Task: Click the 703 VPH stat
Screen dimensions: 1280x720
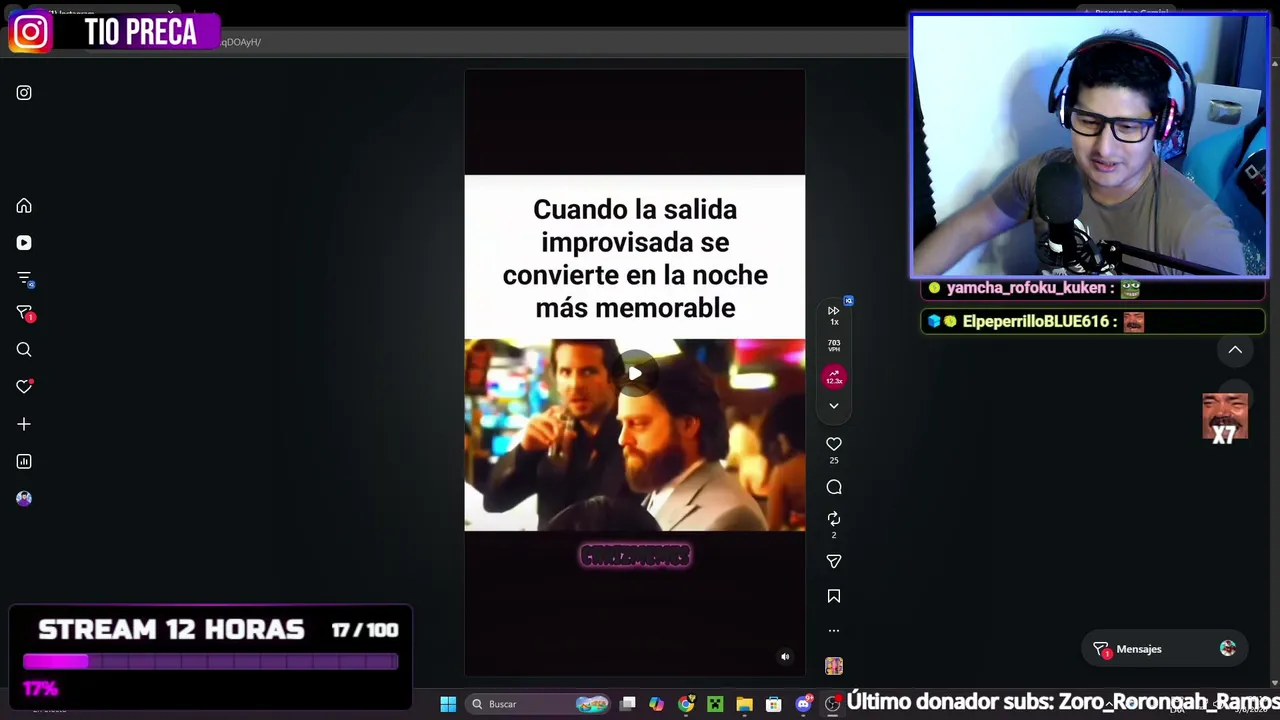Action: pyautogui.click(x=834, y=346)
